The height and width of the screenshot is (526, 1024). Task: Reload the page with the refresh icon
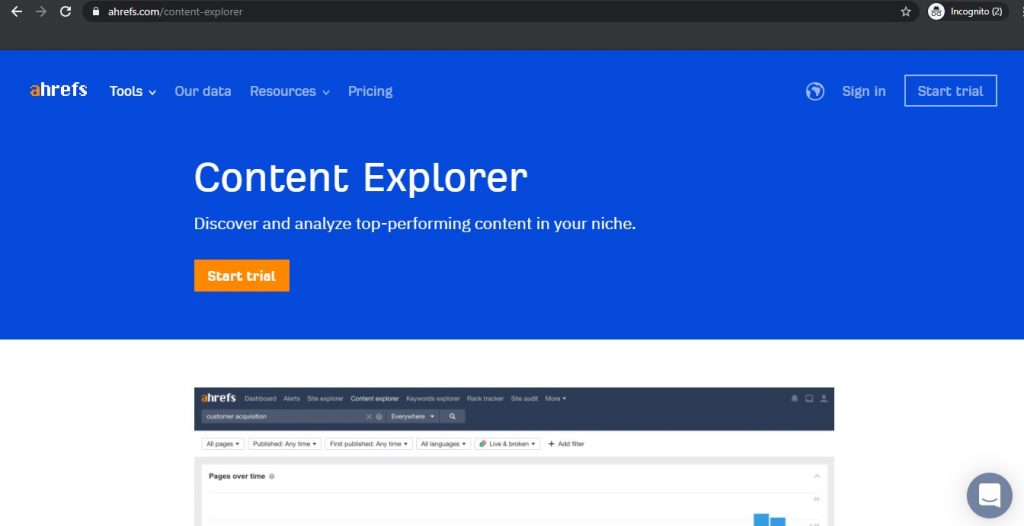click(65, 12)
